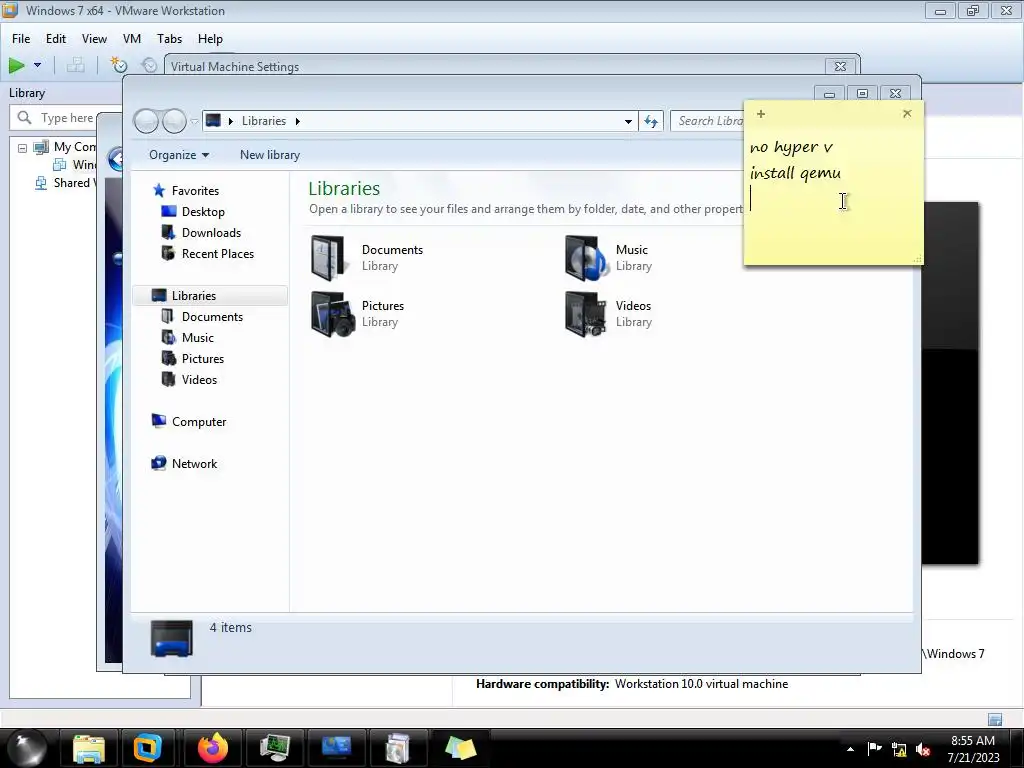Screen dimensions: 1024x768
Task: Open VMware Workstation taskbar icon
Action: [x=148, y=748]
